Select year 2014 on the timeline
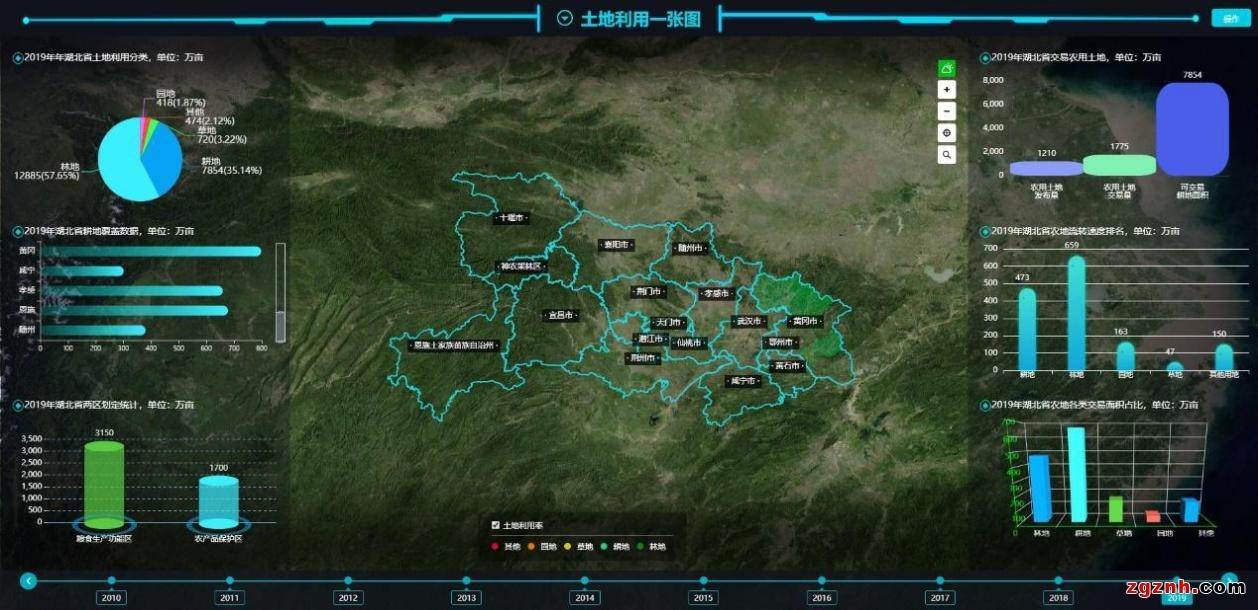This screenshot has width=1258, height=610. pos(585,597)
